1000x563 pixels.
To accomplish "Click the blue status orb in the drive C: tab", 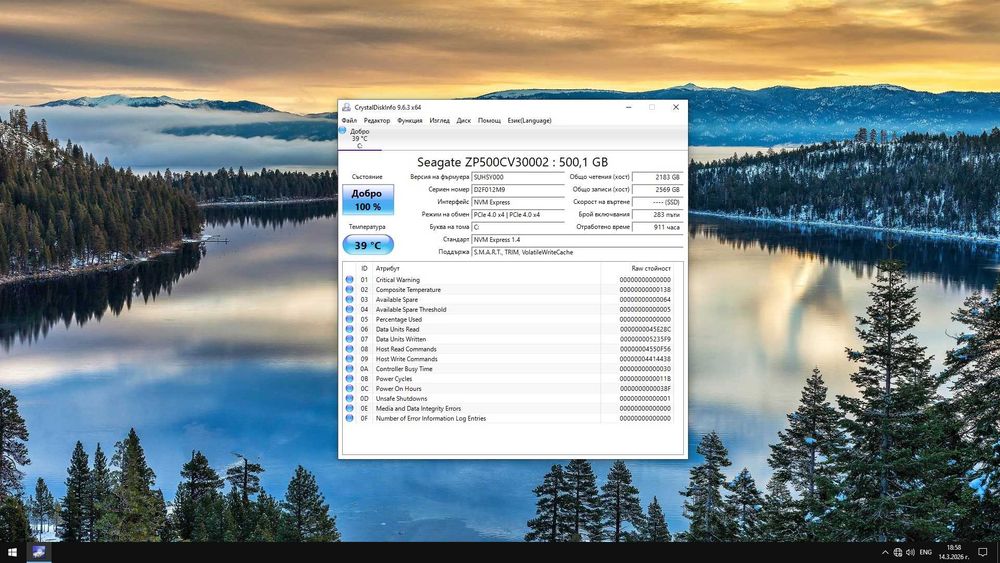I will click(342, 130).
